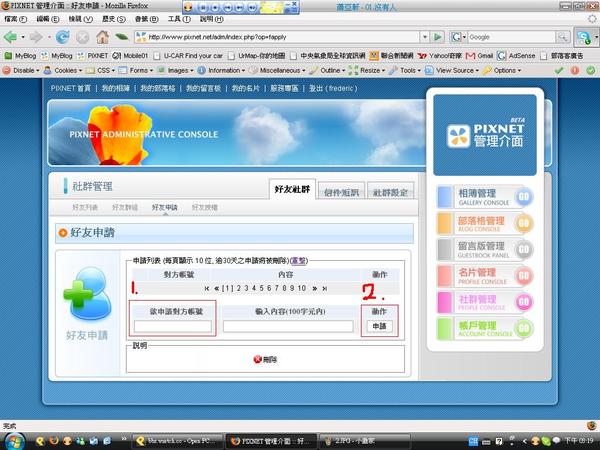600x450 pixels.
Task: Open the Gmail bookmark
Action: 479,56
